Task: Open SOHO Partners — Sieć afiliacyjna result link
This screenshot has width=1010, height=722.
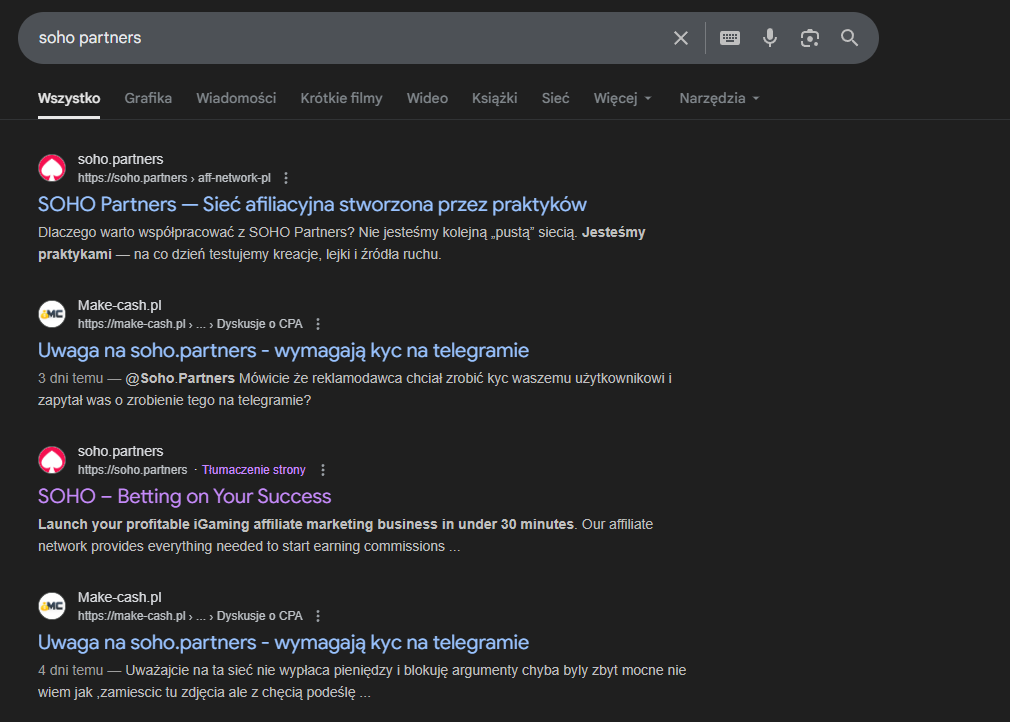Action: pos(312,204)
